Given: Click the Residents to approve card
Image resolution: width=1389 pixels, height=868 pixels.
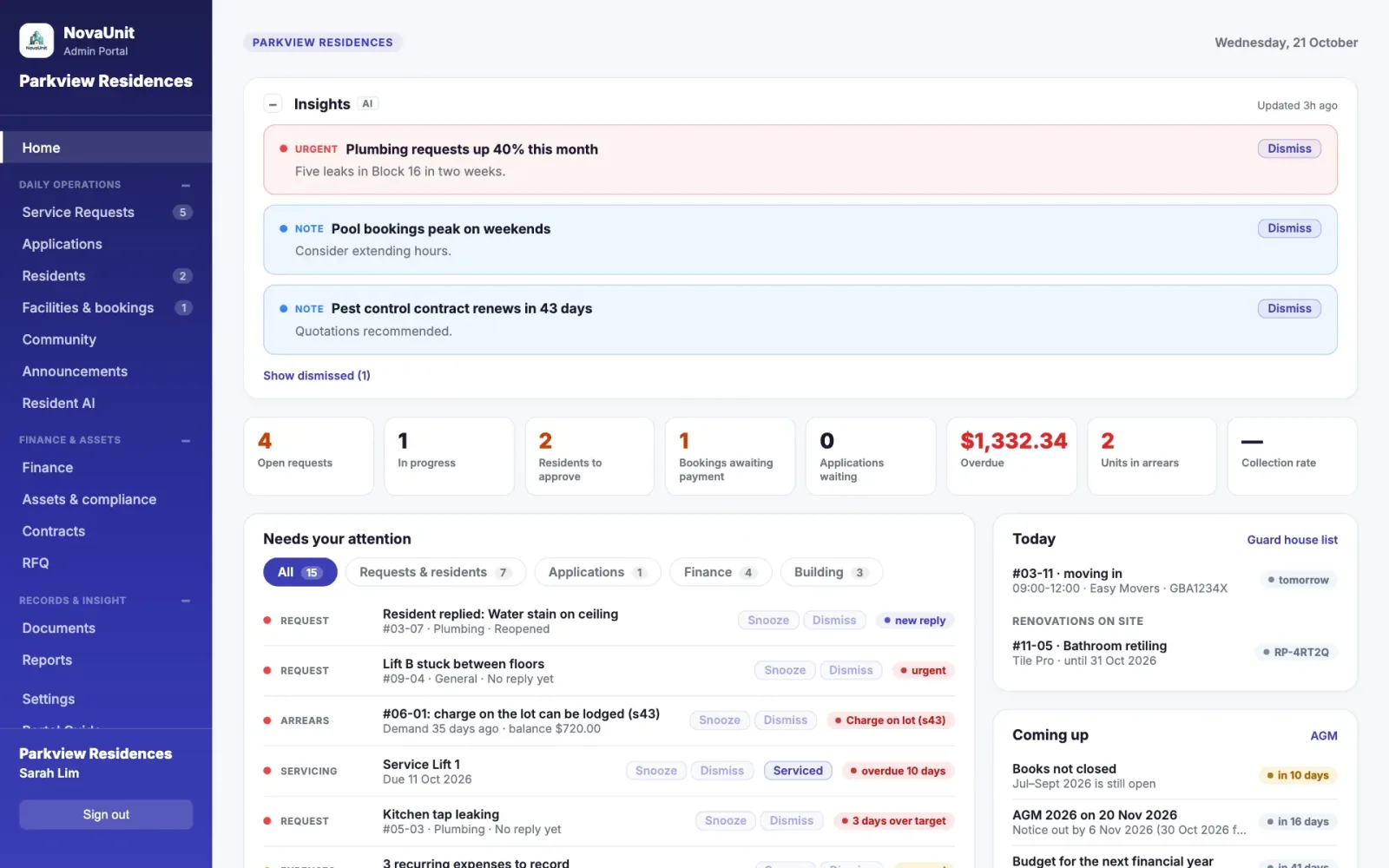Looking at the screenshot, I should coord(589,457).
